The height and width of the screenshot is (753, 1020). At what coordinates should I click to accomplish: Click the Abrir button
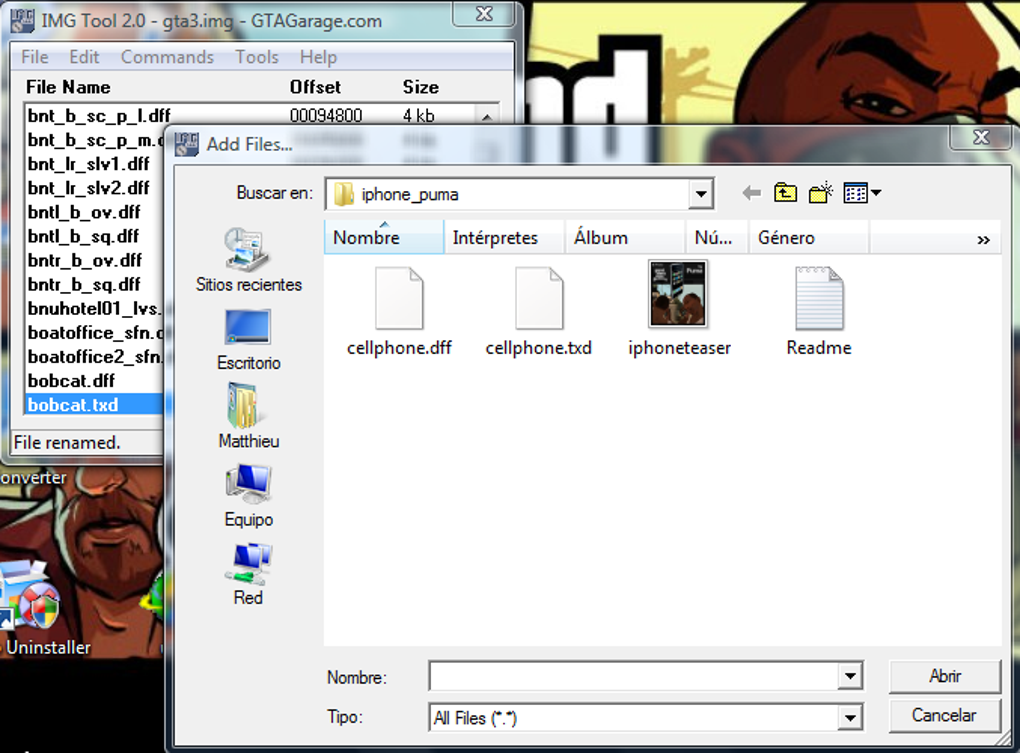pos(945,676)
